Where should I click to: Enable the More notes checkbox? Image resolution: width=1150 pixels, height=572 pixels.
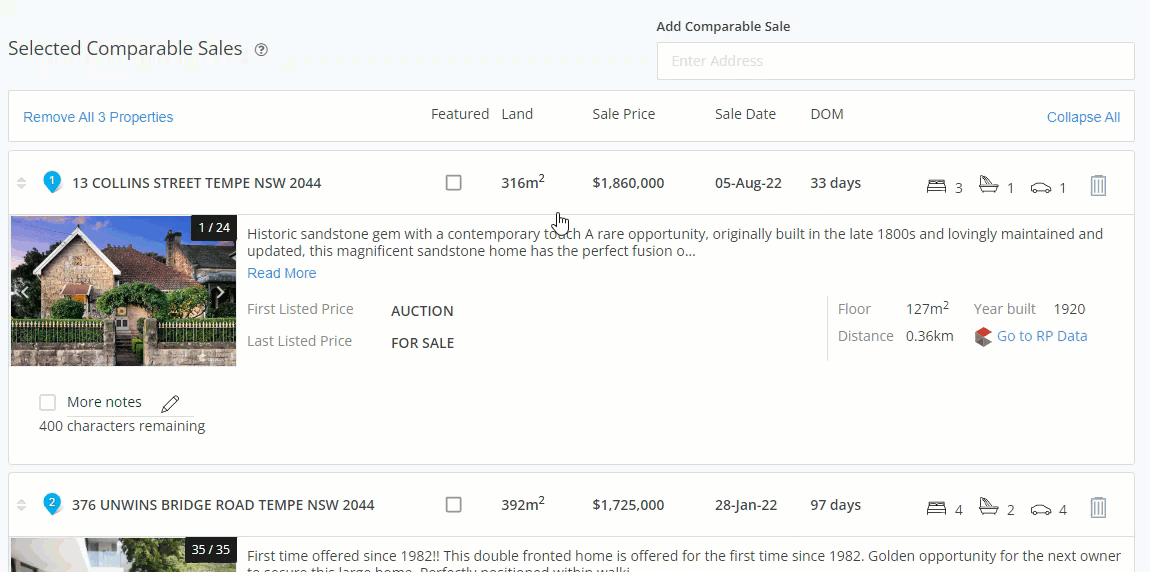pos(48,402)
